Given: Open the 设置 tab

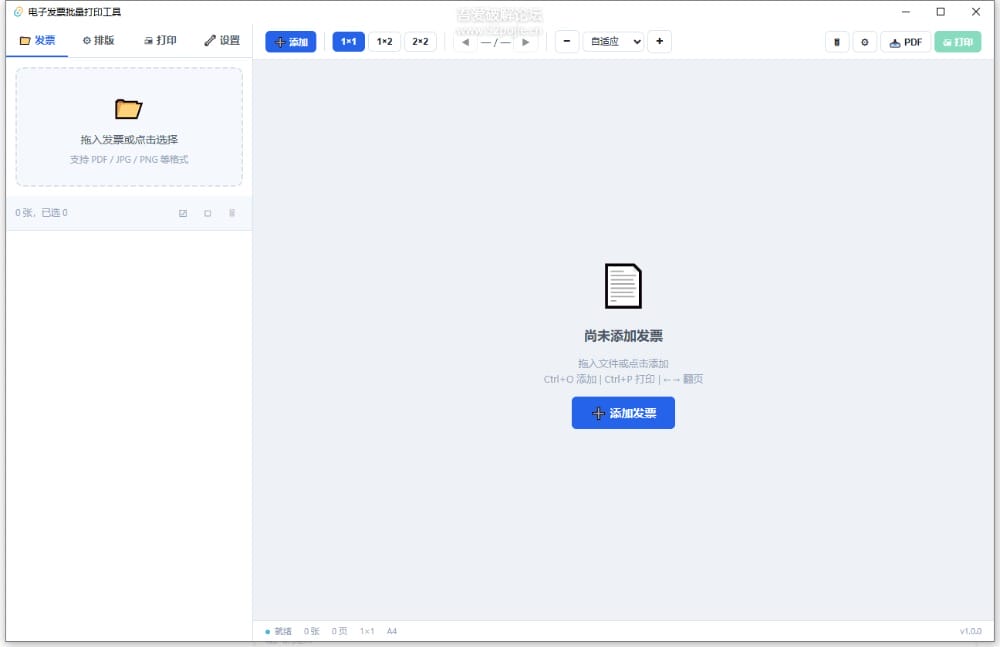Looking at the screenshot, I should click(x=222, y=40).
